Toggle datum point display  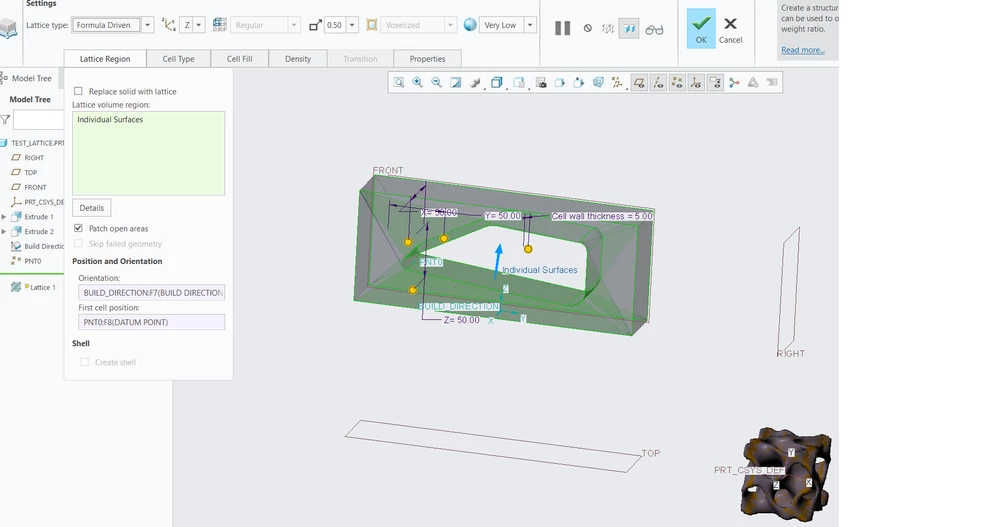[677, 83]
